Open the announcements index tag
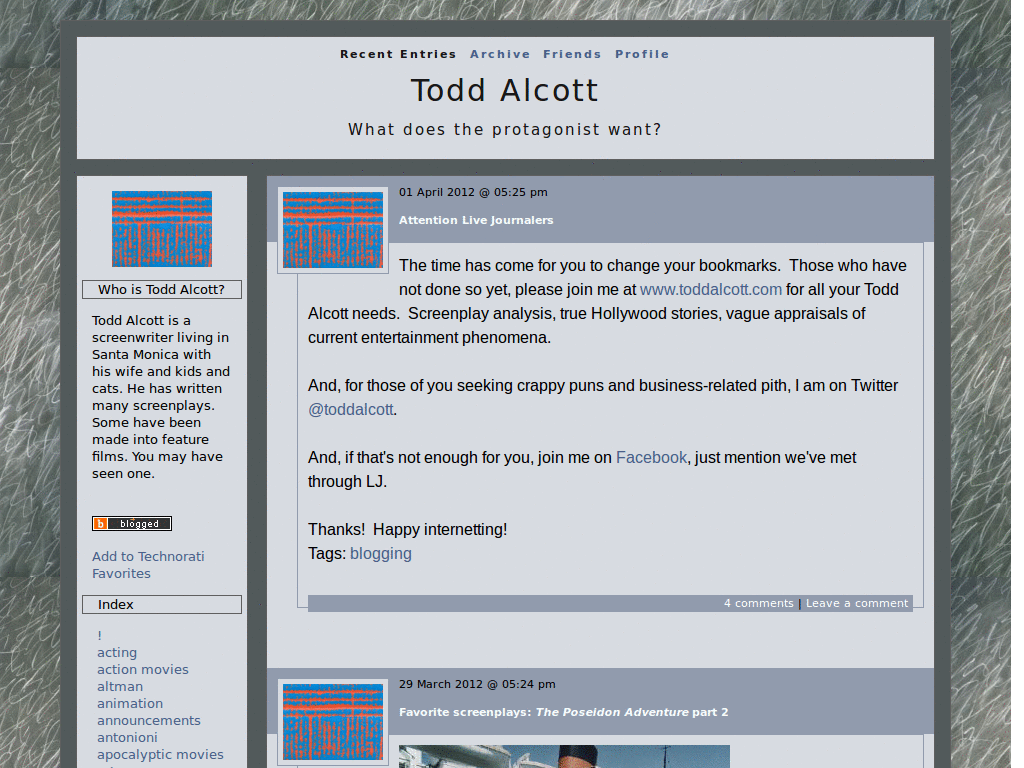 (x=148, y=720)
